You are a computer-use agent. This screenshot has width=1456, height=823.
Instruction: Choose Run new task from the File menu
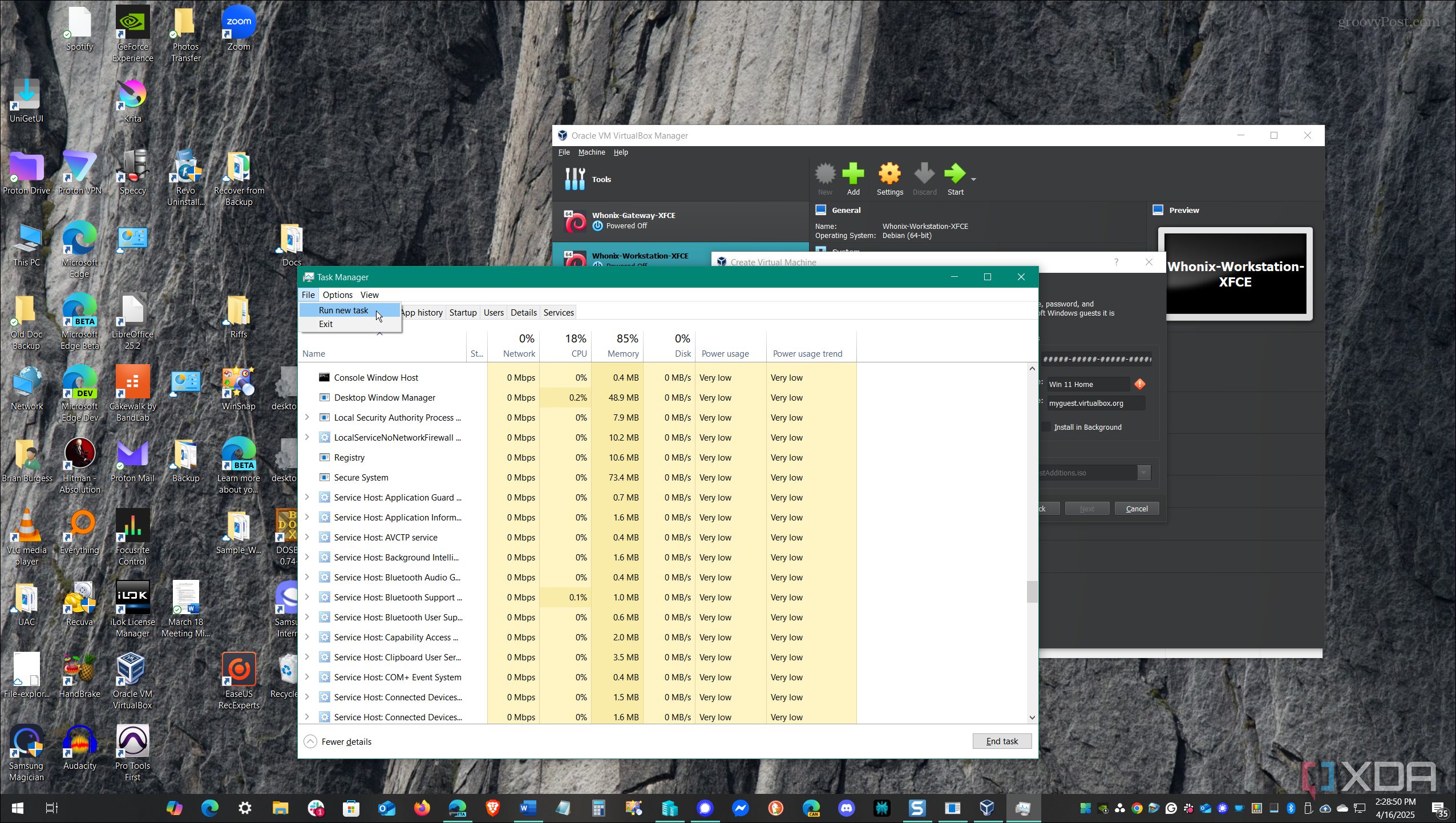[x=343, y=310]
